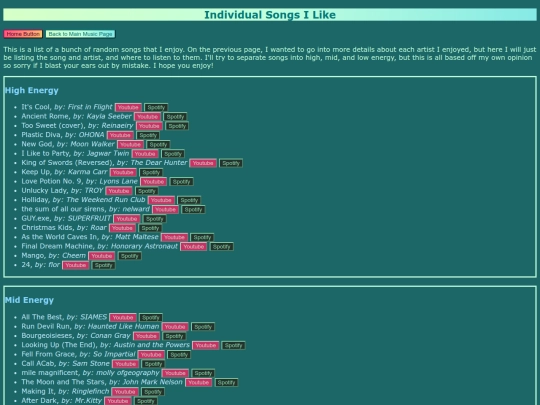Viewport: 540px width, 405px height.
Task: Open Christmas Kids Youtube link
Action: (122, 228)
